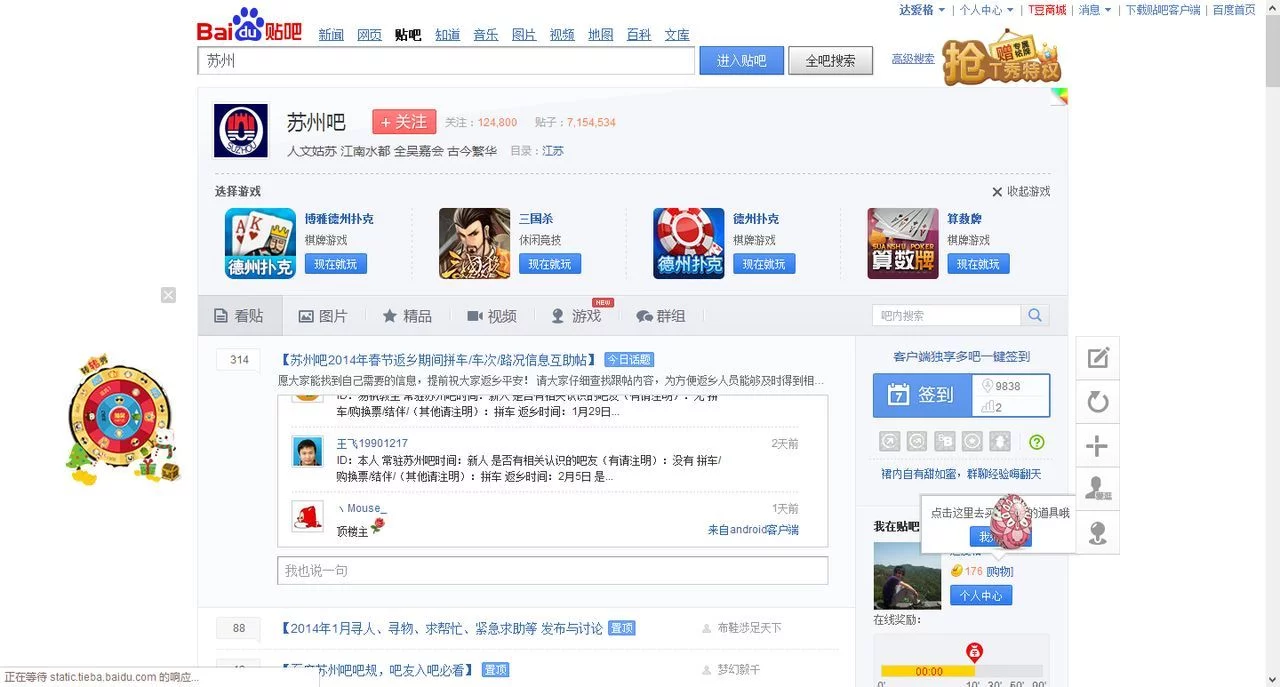Screen dimensions: 1280x687
Task: Click the red 关注 follow button
Action: tap(404, 122)
